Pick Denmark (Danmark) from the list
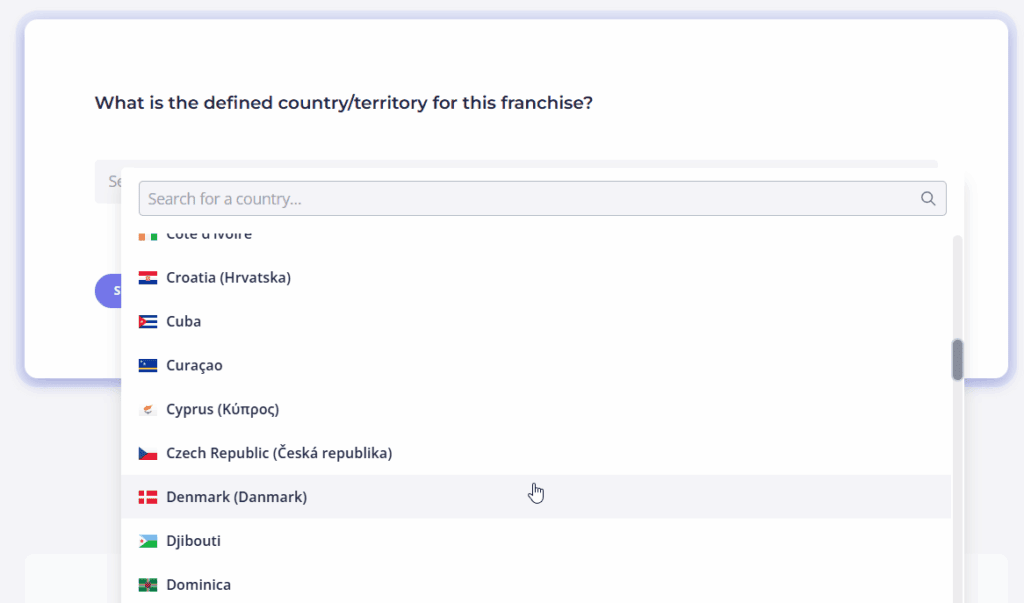The height and width of the screenshot is (603, 1024). 536,497
